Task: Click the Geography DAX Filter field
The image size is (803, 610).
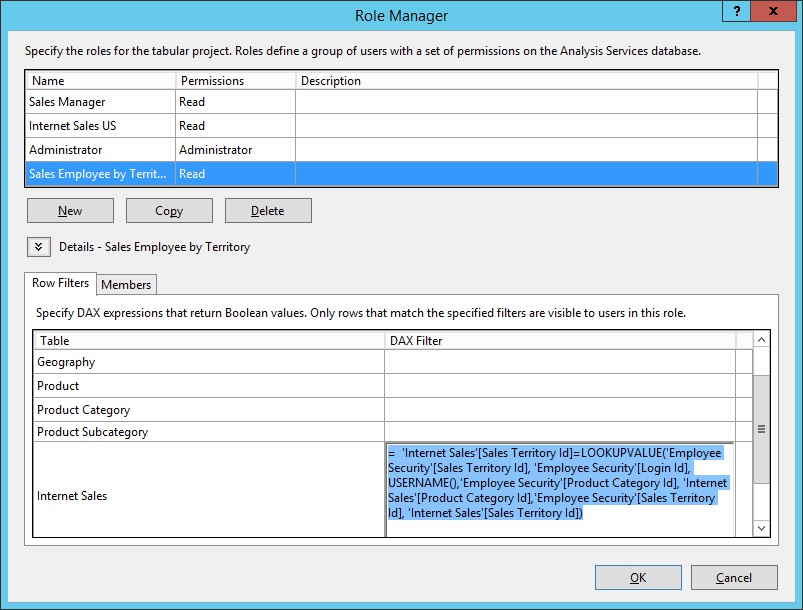Action: pos(559,362)
